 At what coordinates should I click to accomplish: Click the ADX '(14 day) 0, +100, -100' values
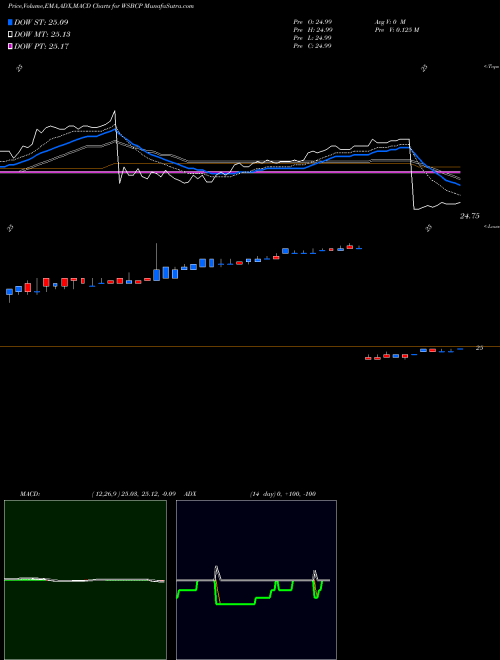[x=283, y=494]
